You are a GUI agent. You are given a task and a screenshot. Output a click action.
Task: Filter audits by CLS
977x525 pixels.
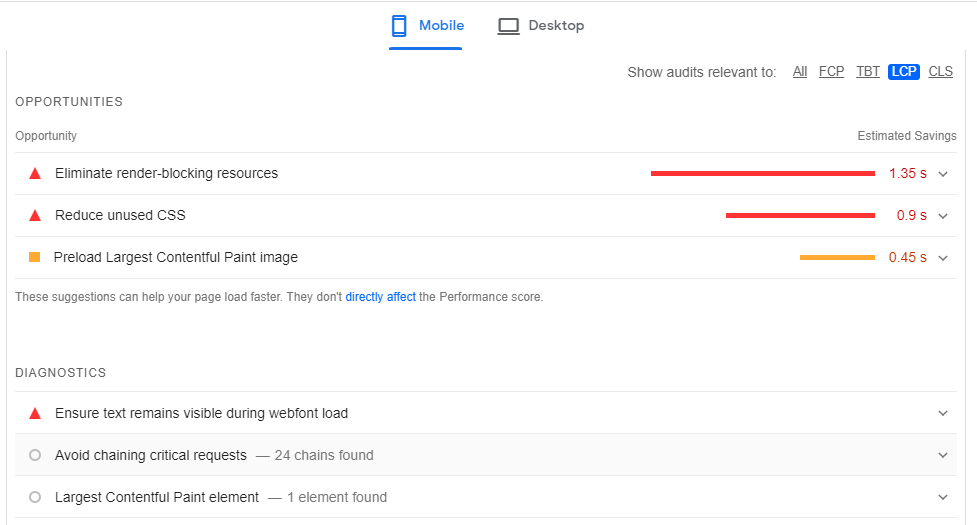(940, 72)
